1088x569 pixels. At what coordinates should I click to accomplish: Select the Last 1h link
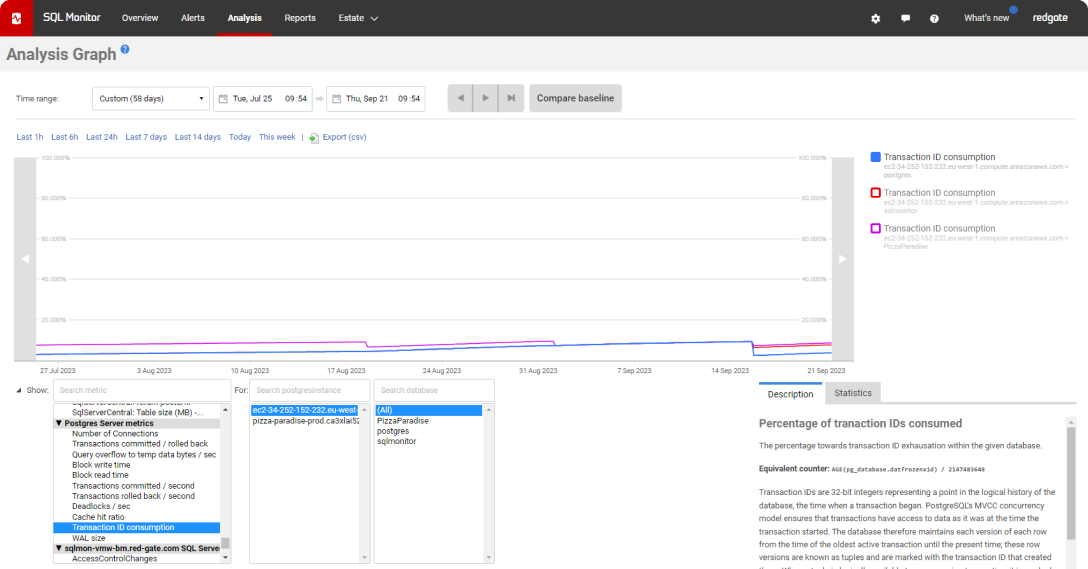pyautogui.click(x=30, y=137)
